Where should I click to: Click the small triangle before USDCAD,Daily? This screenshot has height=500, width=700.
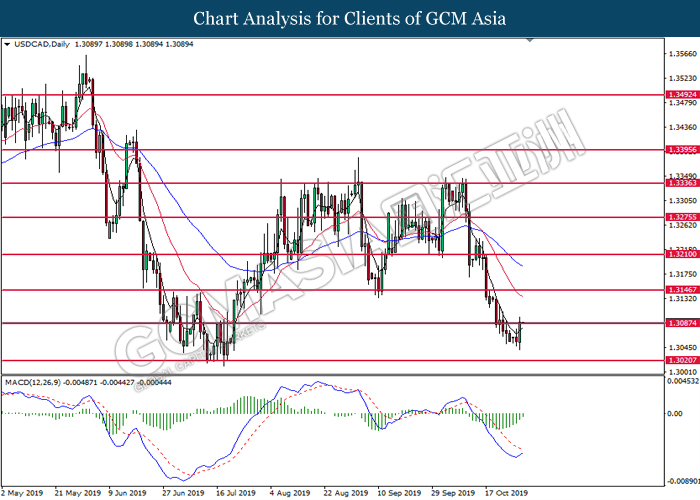[x=8, y=46]
